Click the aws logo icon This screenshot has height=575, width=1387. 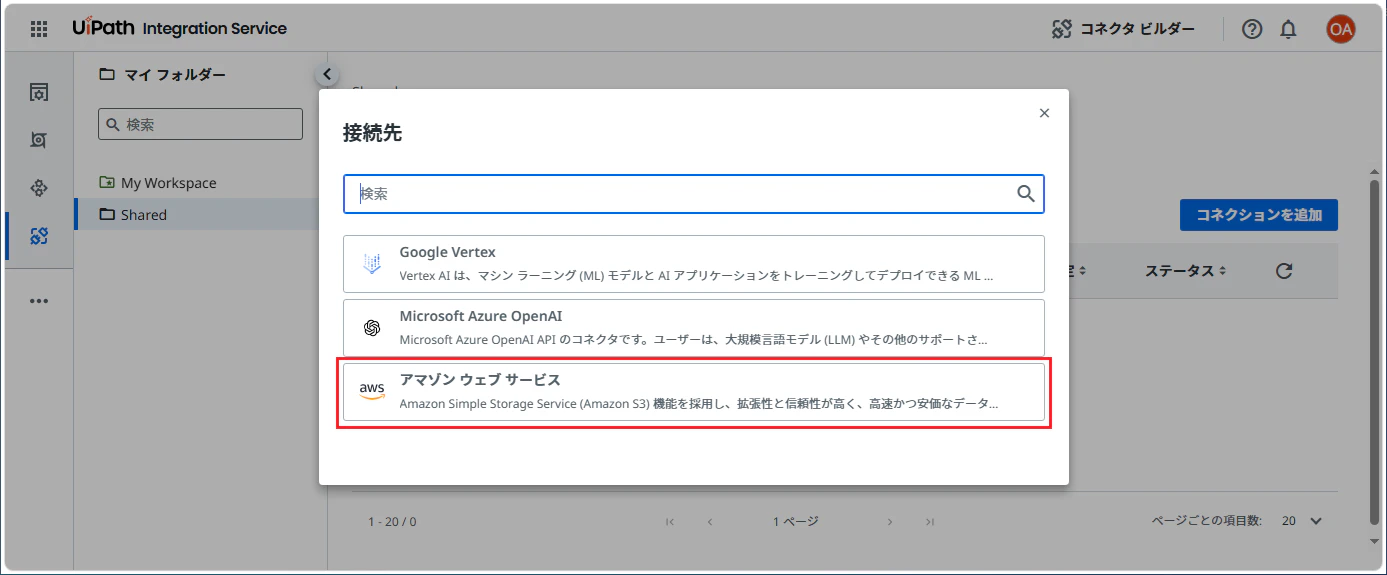pos(372,392)
